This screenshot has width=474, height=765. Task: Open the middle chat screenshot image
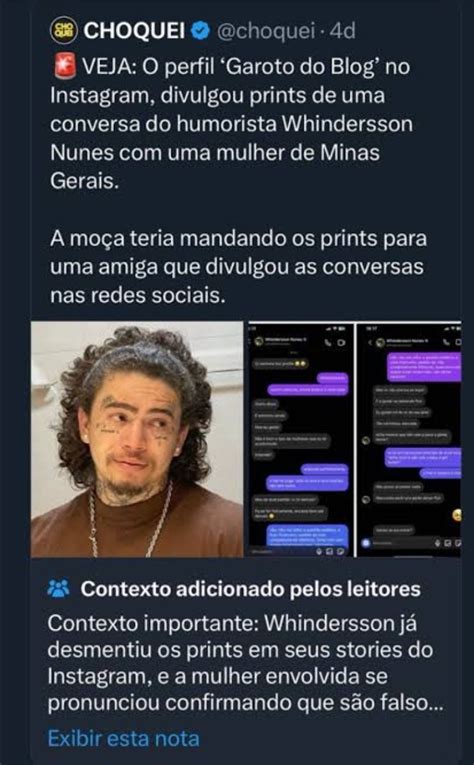tap(299, 439)
